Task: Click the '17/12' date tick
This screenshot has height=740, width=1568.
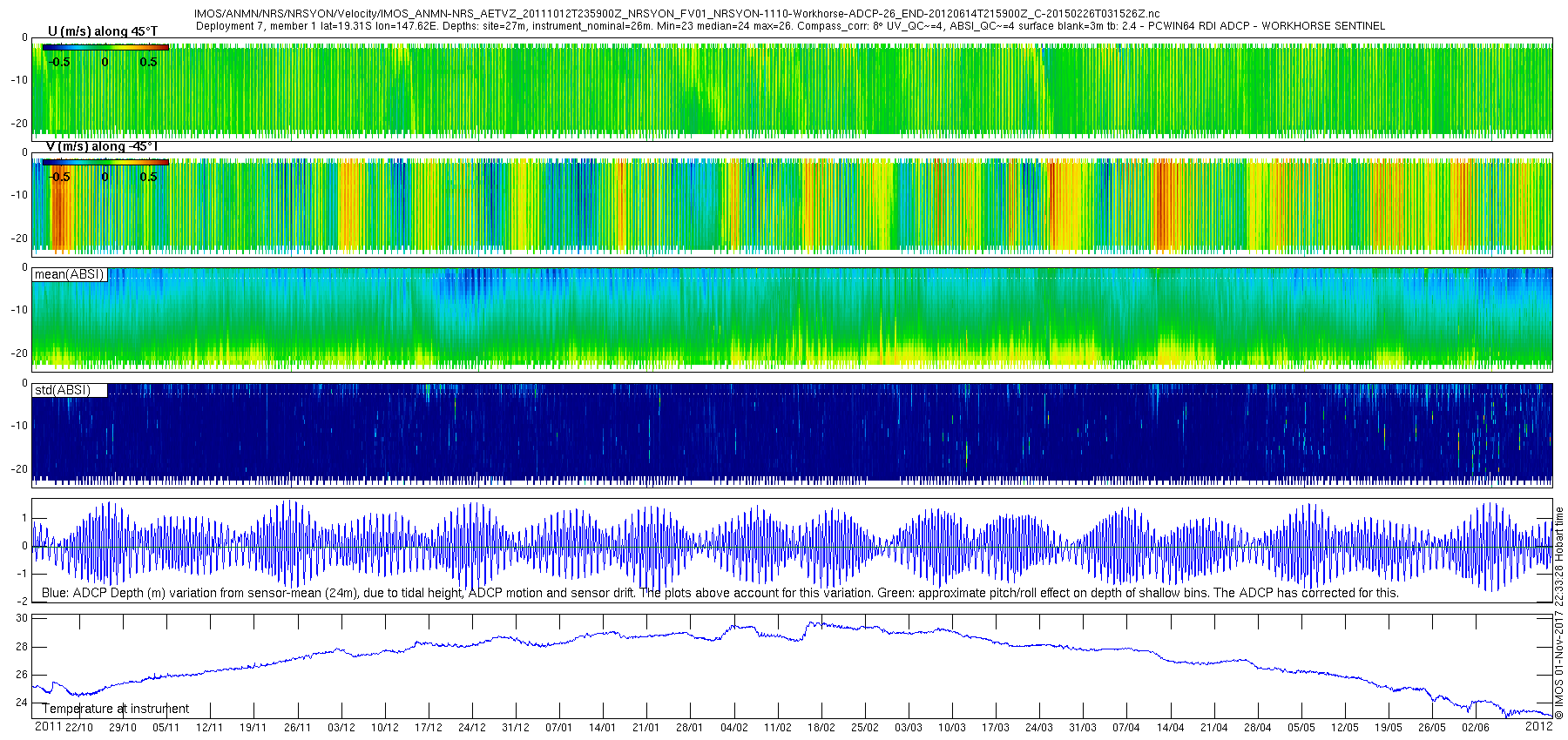Action: coord(429,728)
